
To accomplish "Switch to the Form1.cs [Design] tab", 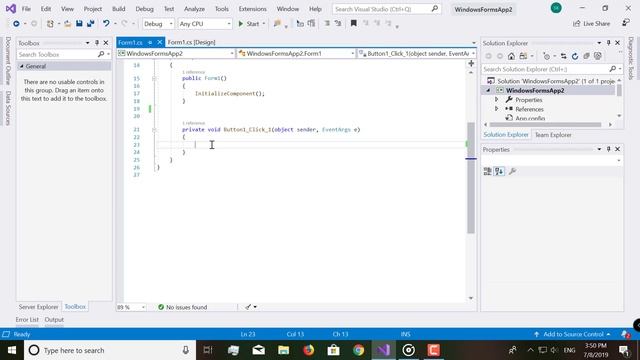I will (191, 42).
